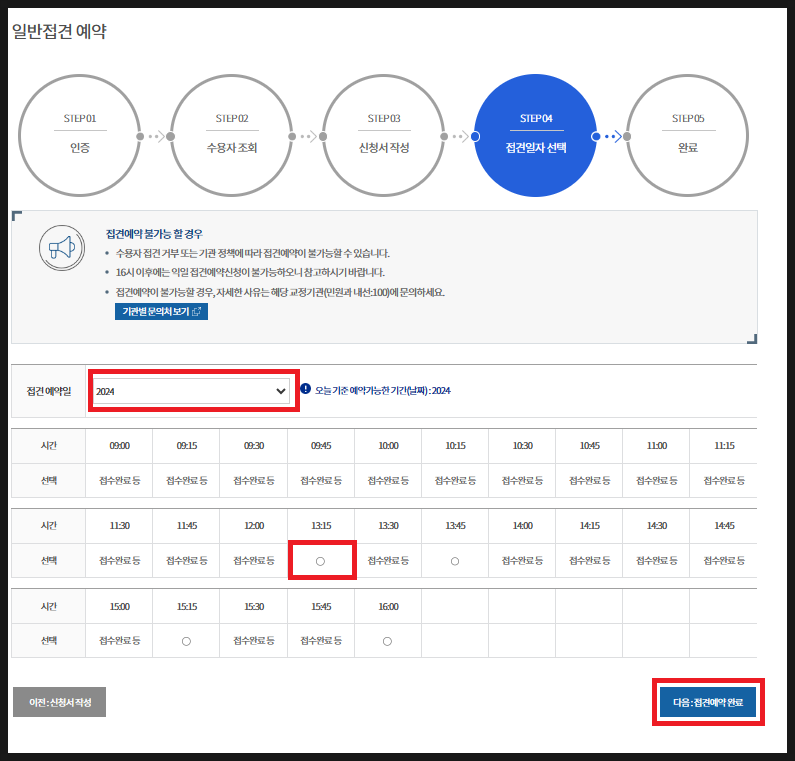795x761 pixels.
Task: Click the megaphone notice icon
Action: click(x=62, y=249)
